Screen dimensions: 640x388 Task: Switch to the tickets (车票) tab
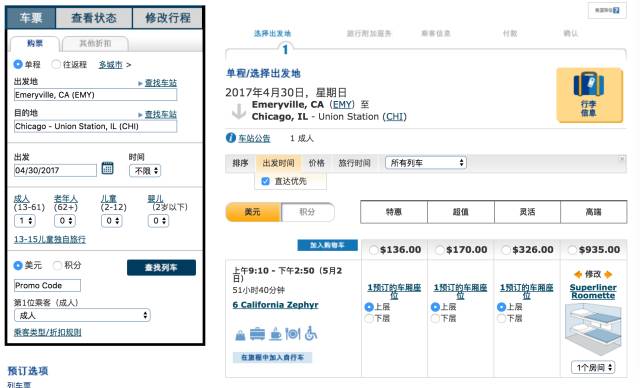31,18
